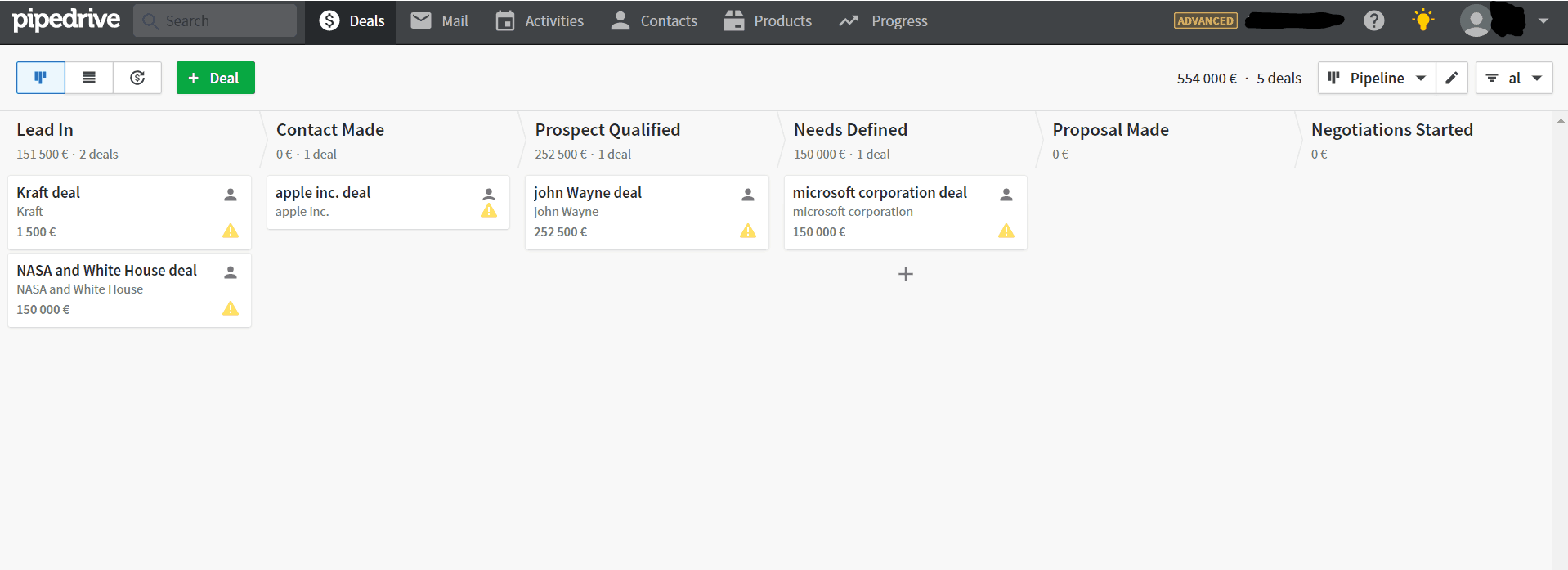Screen dimensions: 1568x570
Task: Add a new deal with + Deal button
Action: [x=216, y=78]
